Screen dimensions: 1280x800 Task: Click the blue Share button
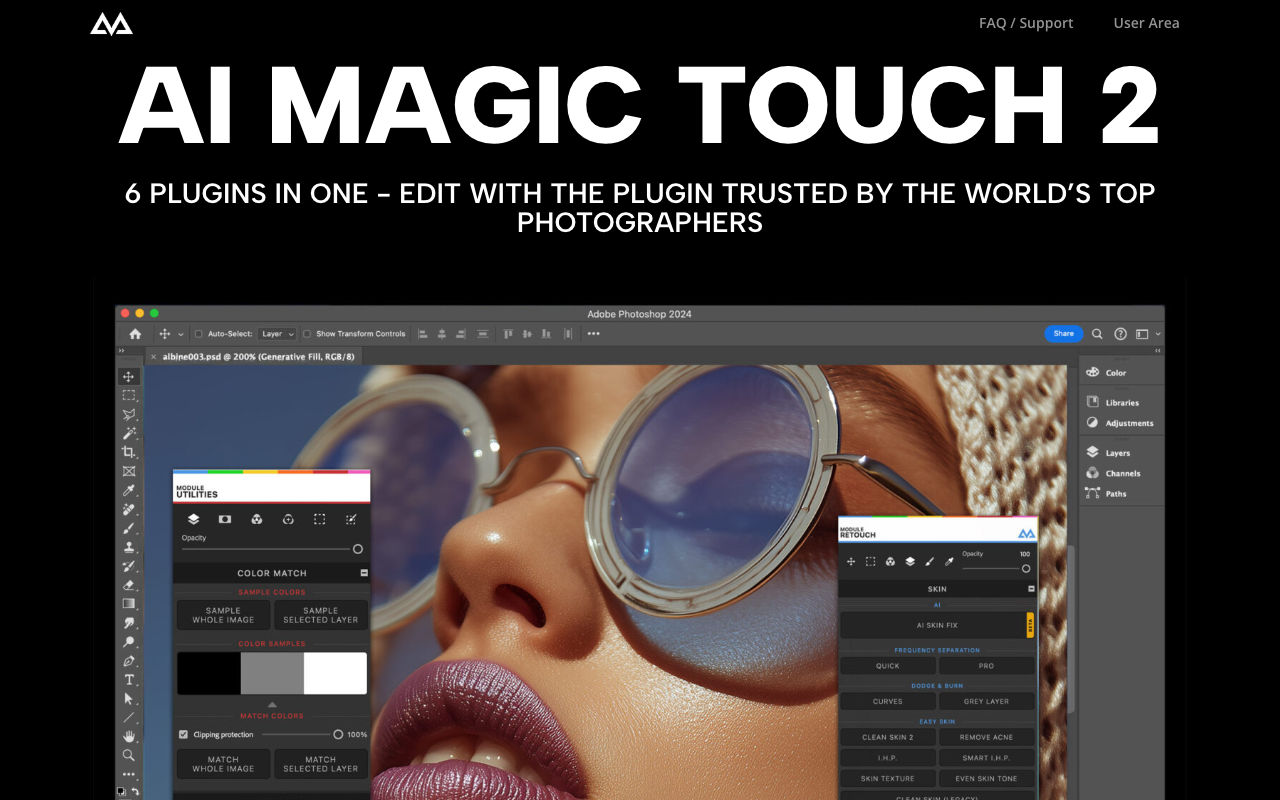(1064, 334)
